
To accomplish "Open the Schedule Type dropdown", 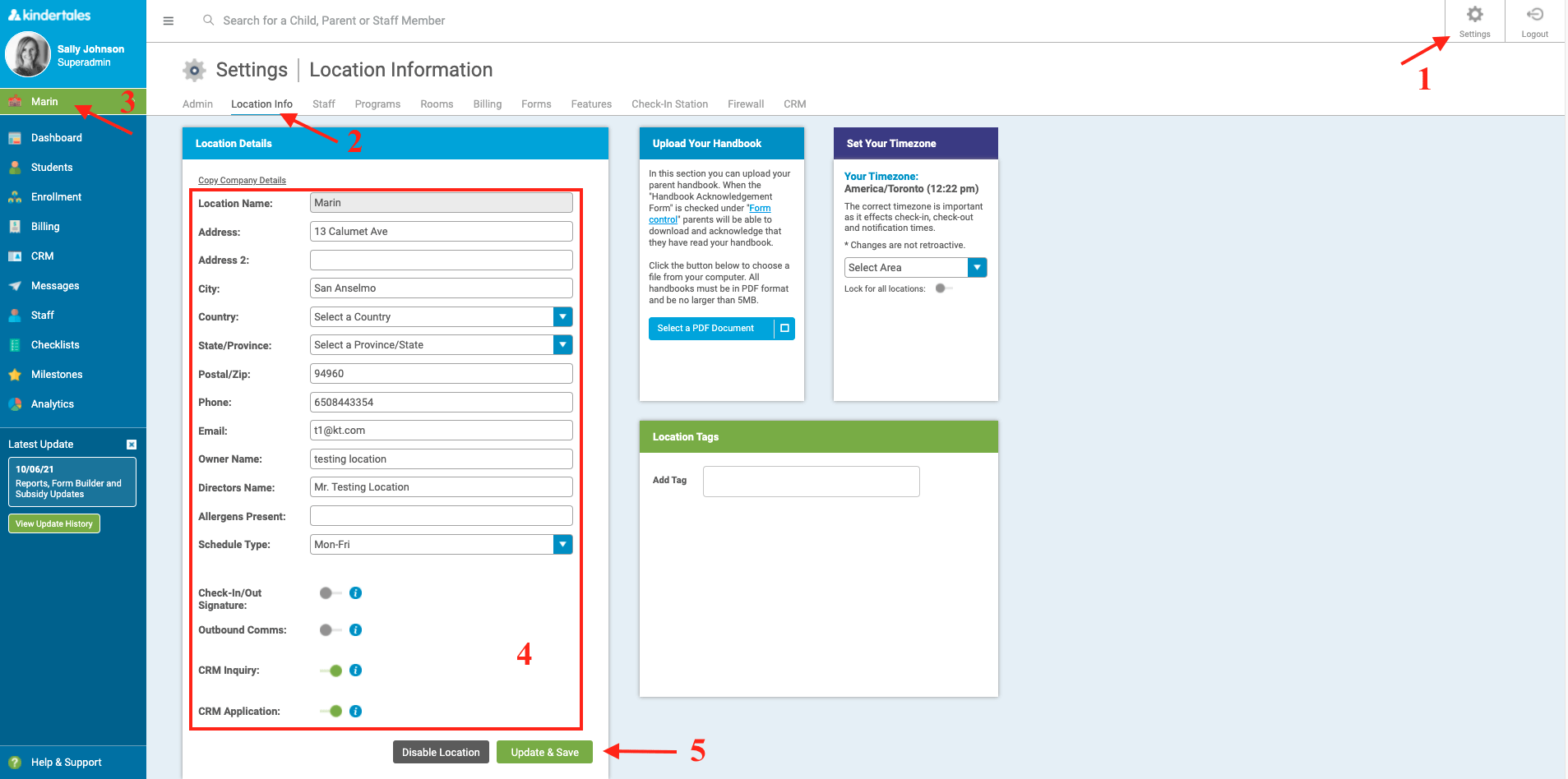I will 442,545.
